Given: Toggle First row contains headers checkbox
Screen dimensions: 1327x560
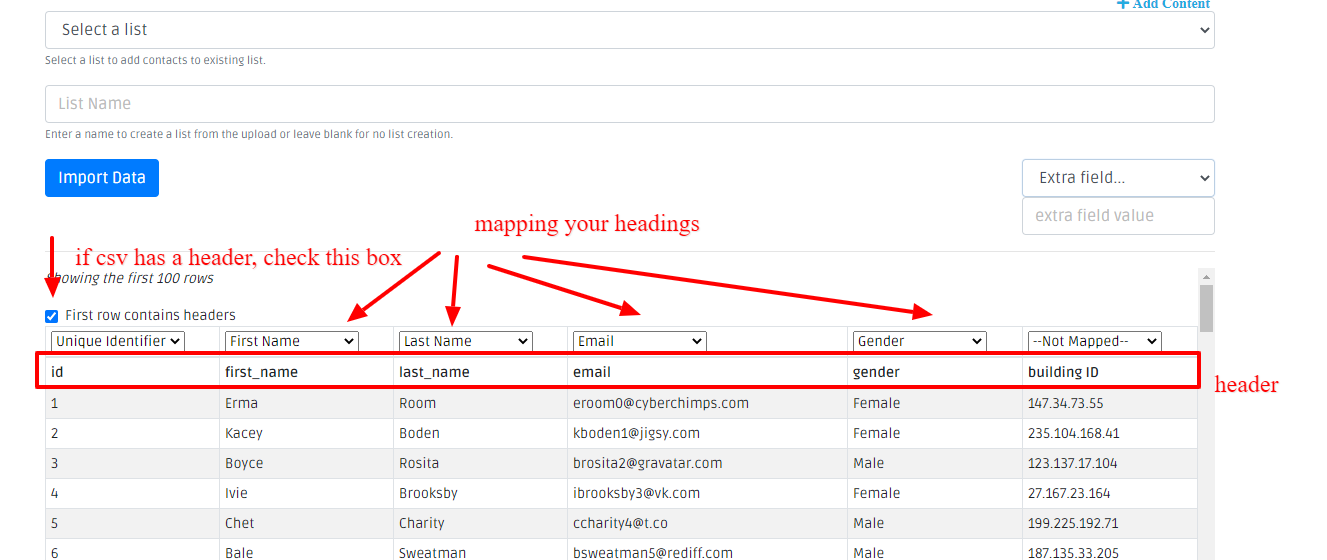Looking at the screenshot, I should pos(52,316).
